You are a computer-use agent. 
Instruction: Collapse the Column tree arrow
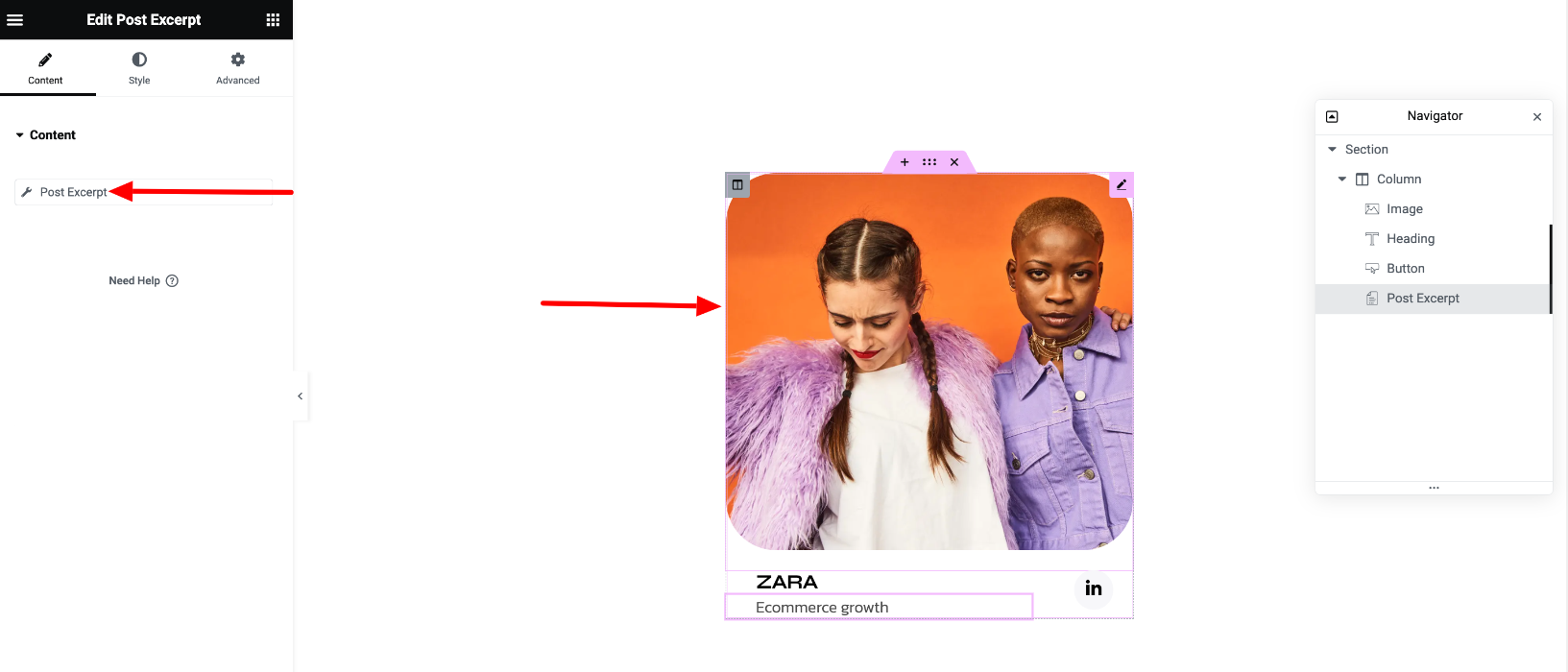(x=1342, y=180)
